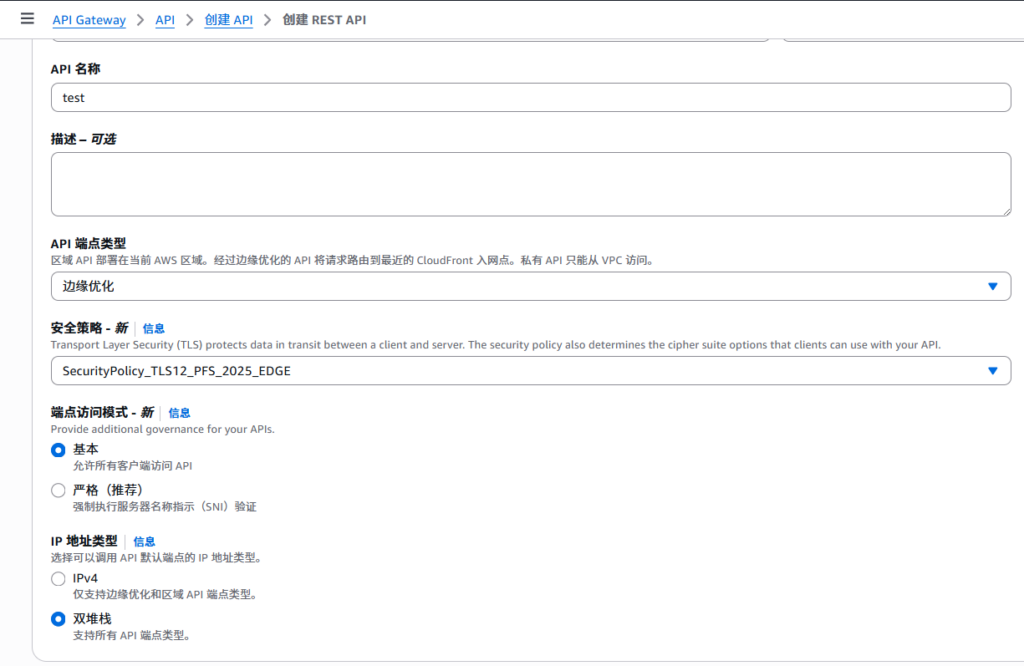The height and width of the screenshot is (666, 1024).
Task: Choose the IPv4 address type
Action: point(58,578)
